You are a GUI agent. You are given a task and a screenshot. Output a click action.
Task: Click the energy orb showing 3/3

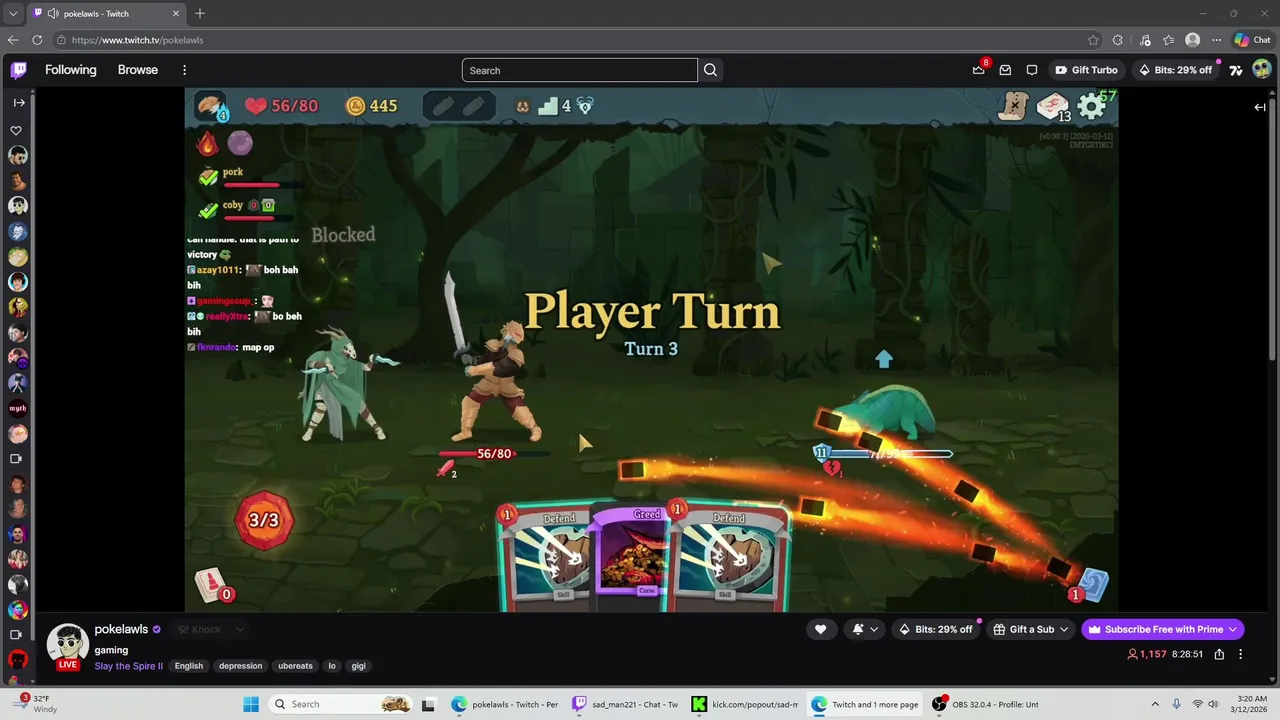click(x=264, y=520)
